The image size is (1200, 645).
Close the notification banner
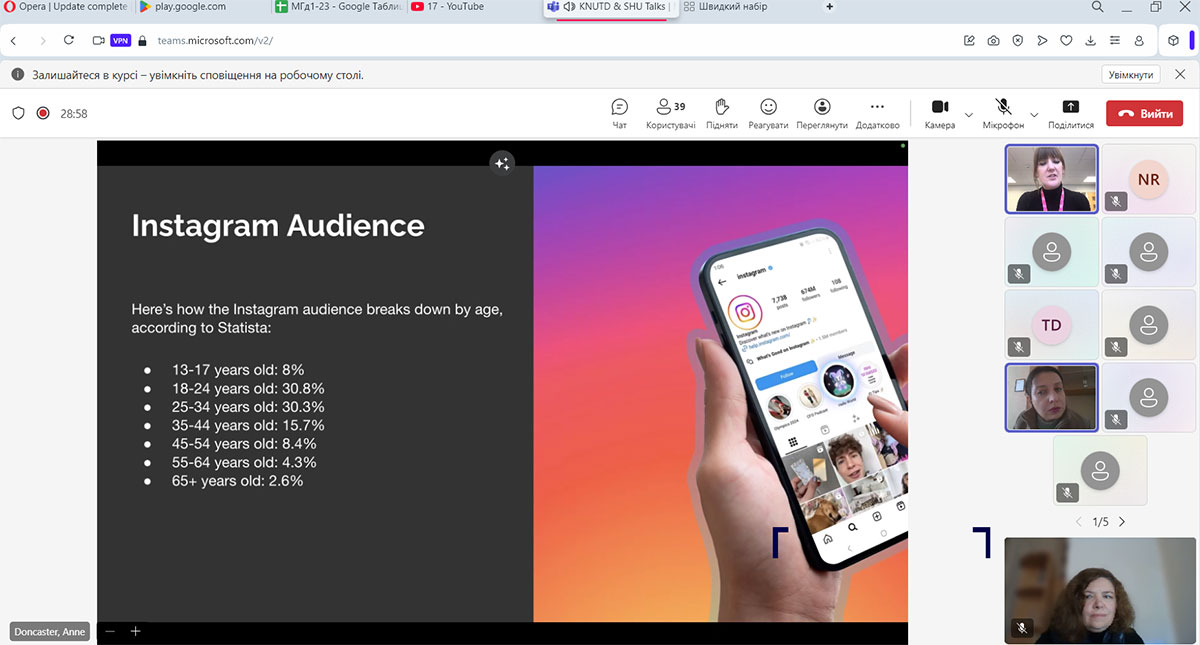coord(1179,75)
